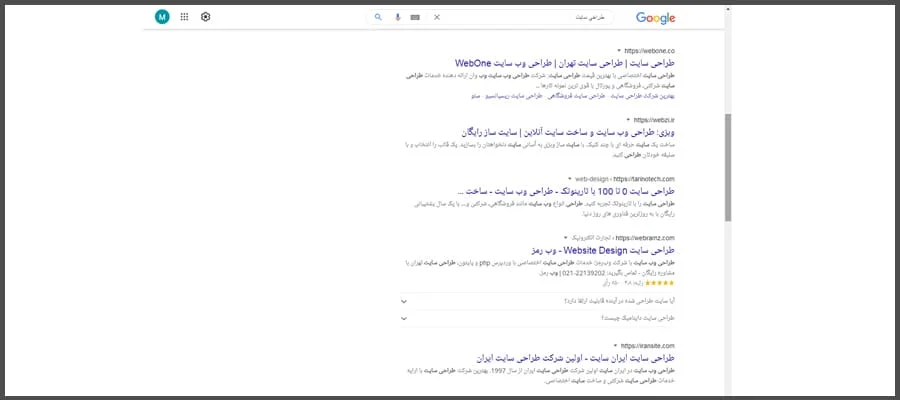This screenshot has height=400, width=900.
Task: Click the https://webone.co URL text
Action: tap(650, 51)
